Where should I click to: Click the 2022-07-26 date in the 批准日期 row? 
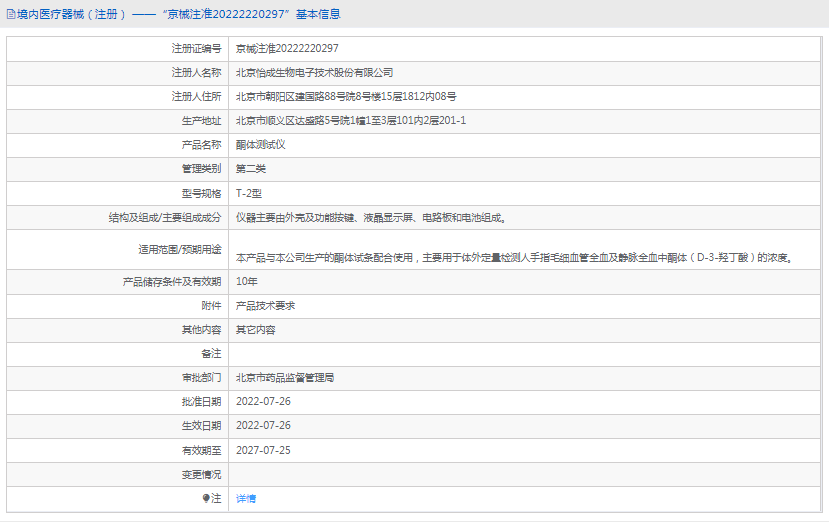(263, 402)
